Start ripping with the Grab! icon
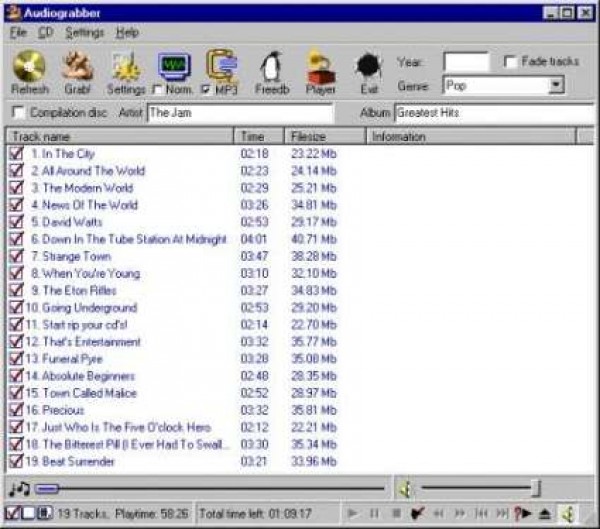This screenshot has width=600, height=529. (78, 66)
